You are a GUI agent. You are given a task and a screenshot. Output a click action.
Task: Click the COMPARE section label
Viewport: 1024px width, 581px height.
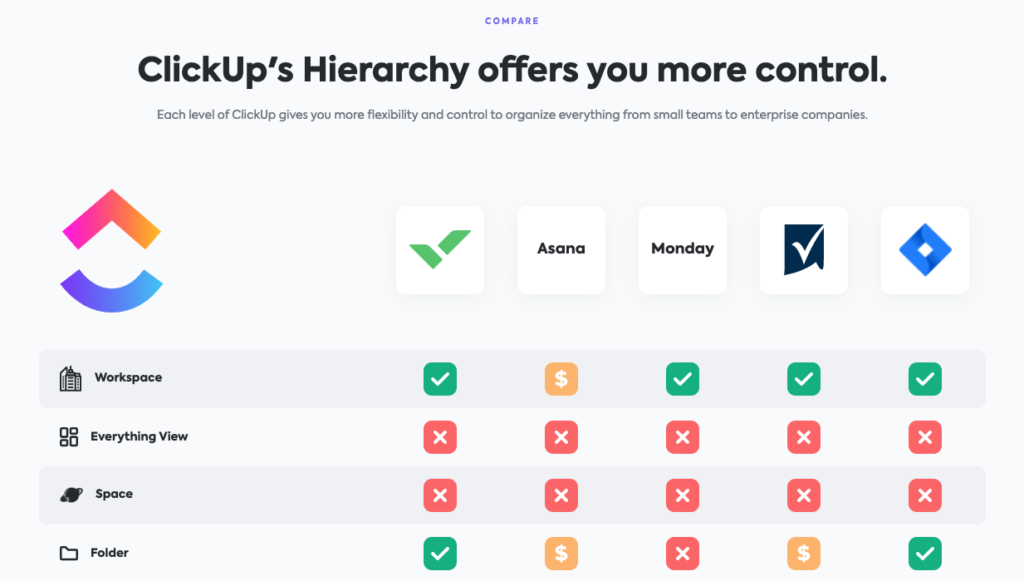pyautogui.click(x=512, y=21)
